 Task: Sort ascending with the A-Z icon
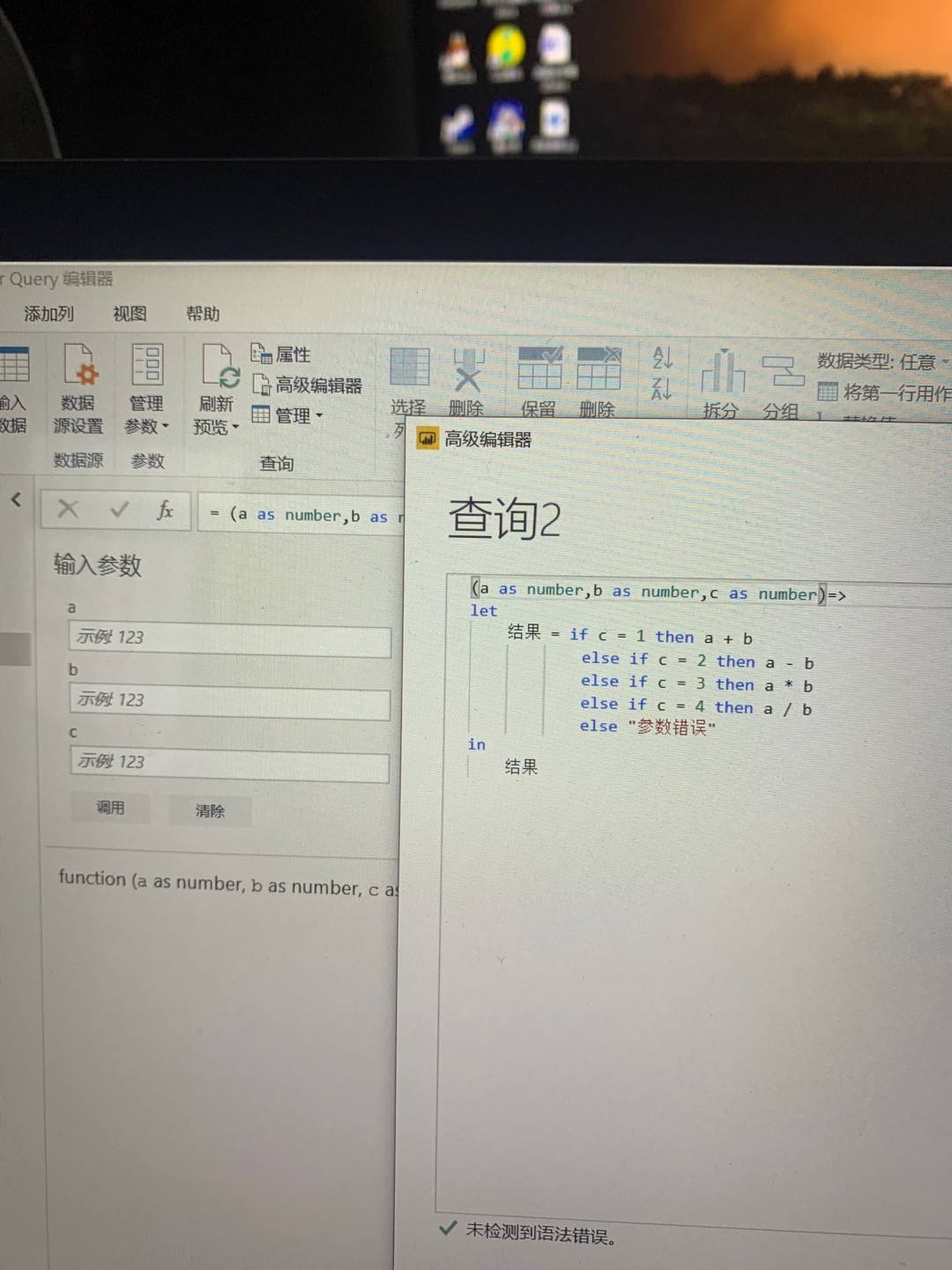coord(662,357)
